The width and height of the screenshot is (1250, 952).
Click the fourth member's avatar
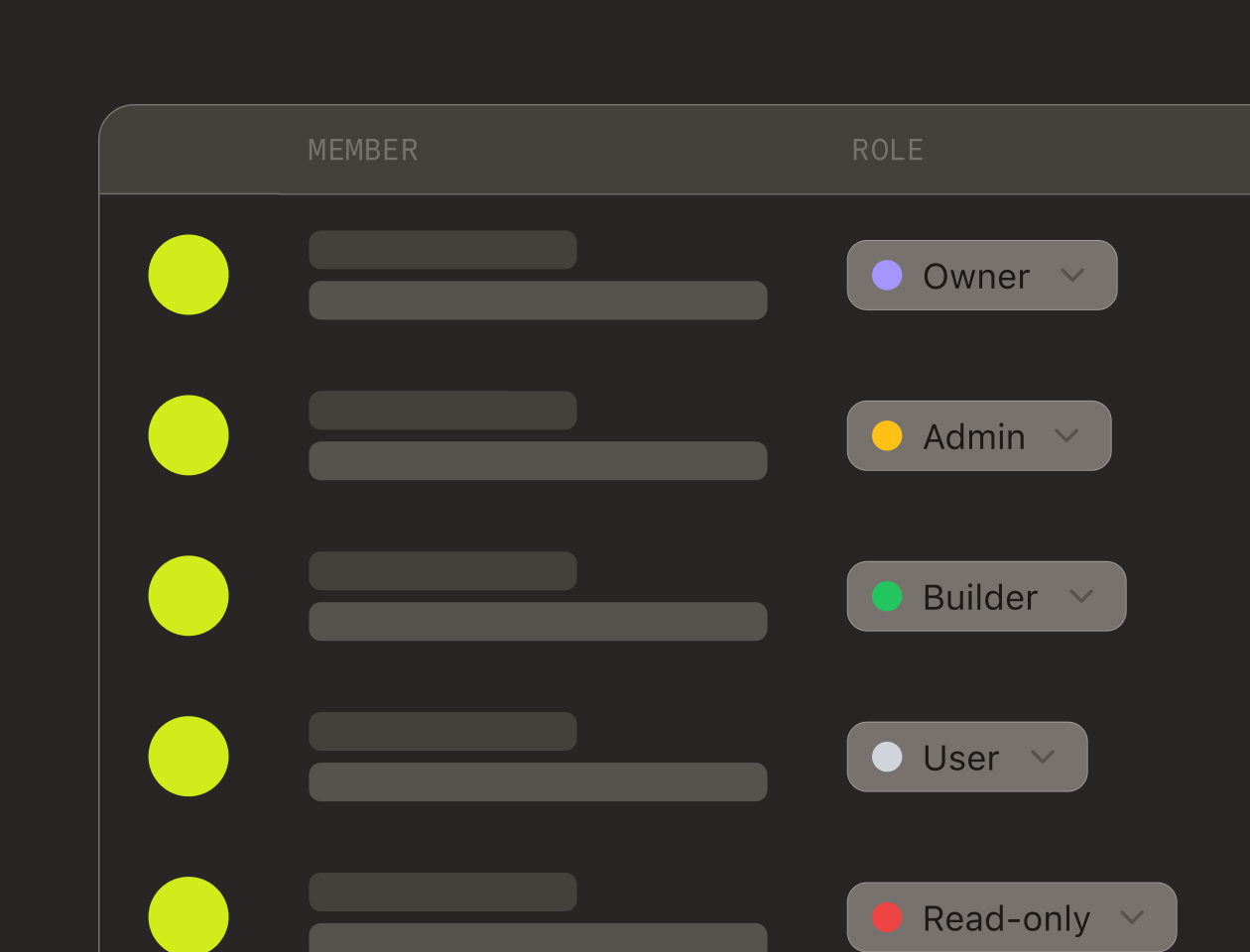(188, 757)
